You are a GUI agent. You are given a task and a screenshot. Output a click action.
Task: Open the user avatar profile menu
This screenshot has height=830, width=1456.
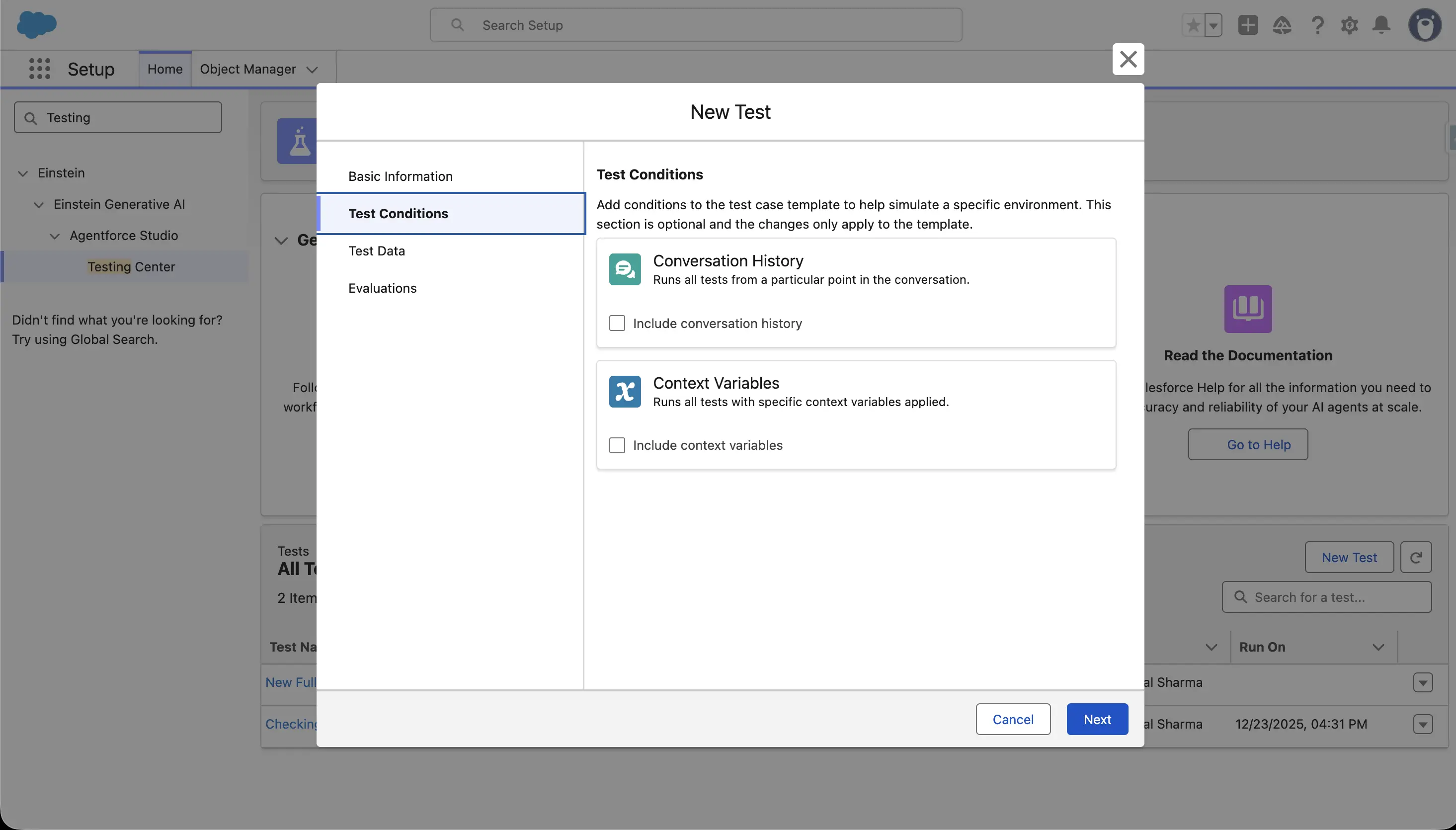pyautogui.click(x=1425, y=25)
